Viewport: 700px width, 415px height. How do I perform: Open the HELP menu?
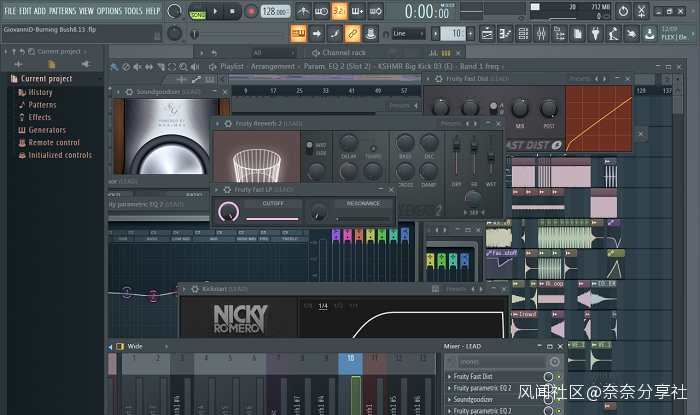152,11
